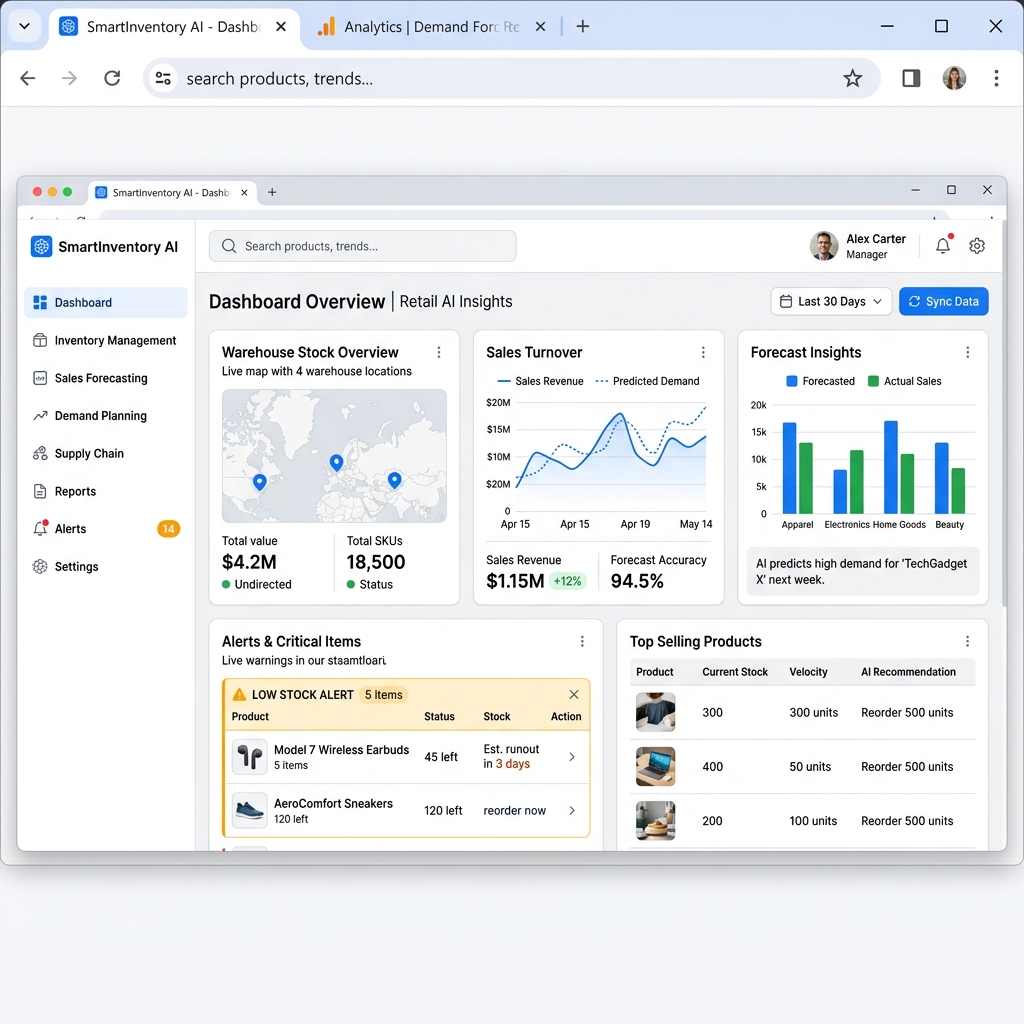This screenshot has height=1024, width=1024.
Task: Open the tab search dropdown arrow
Action: click(25, 26)
